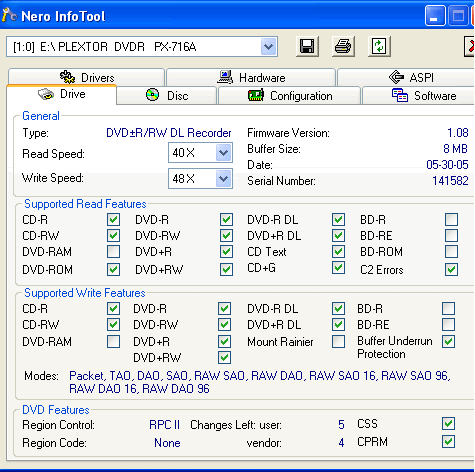
Task: Go to the Configuration tab
Action: [x=289, y=95]
